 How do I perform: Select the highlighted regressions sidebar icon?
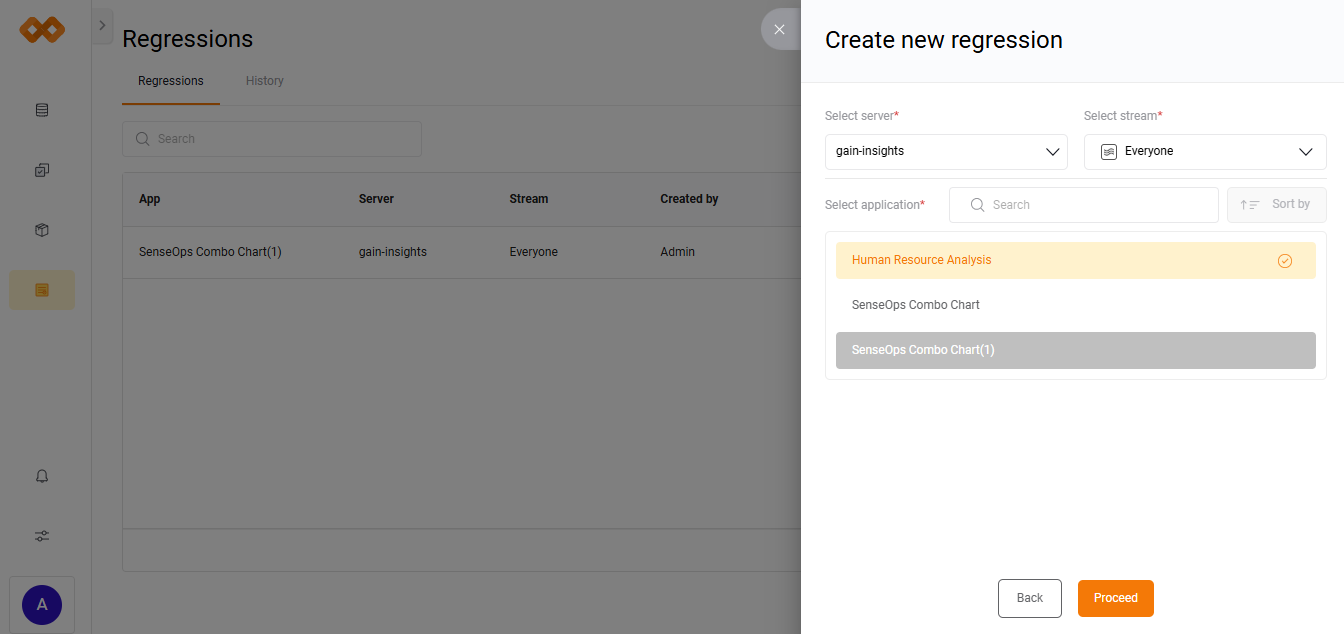coord(42,290)
